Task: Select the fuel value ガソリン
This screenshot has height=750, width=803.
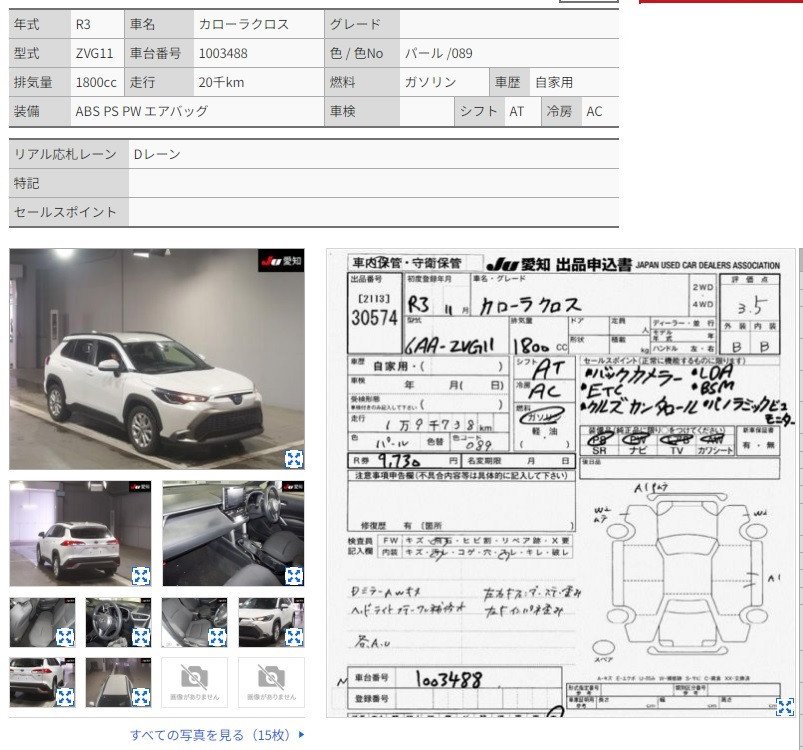Action: pyautogui.click(x=430, y=82)
